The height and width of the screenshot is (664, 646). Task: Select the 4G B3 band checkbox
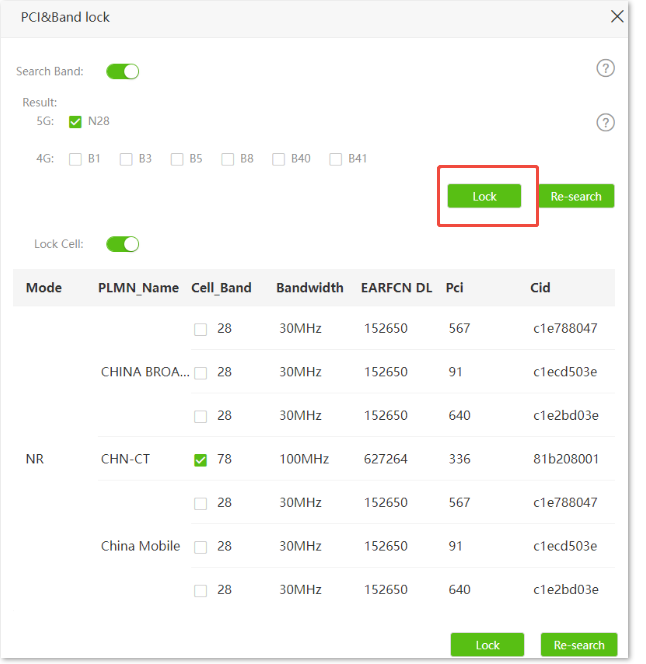coord(126,159)
